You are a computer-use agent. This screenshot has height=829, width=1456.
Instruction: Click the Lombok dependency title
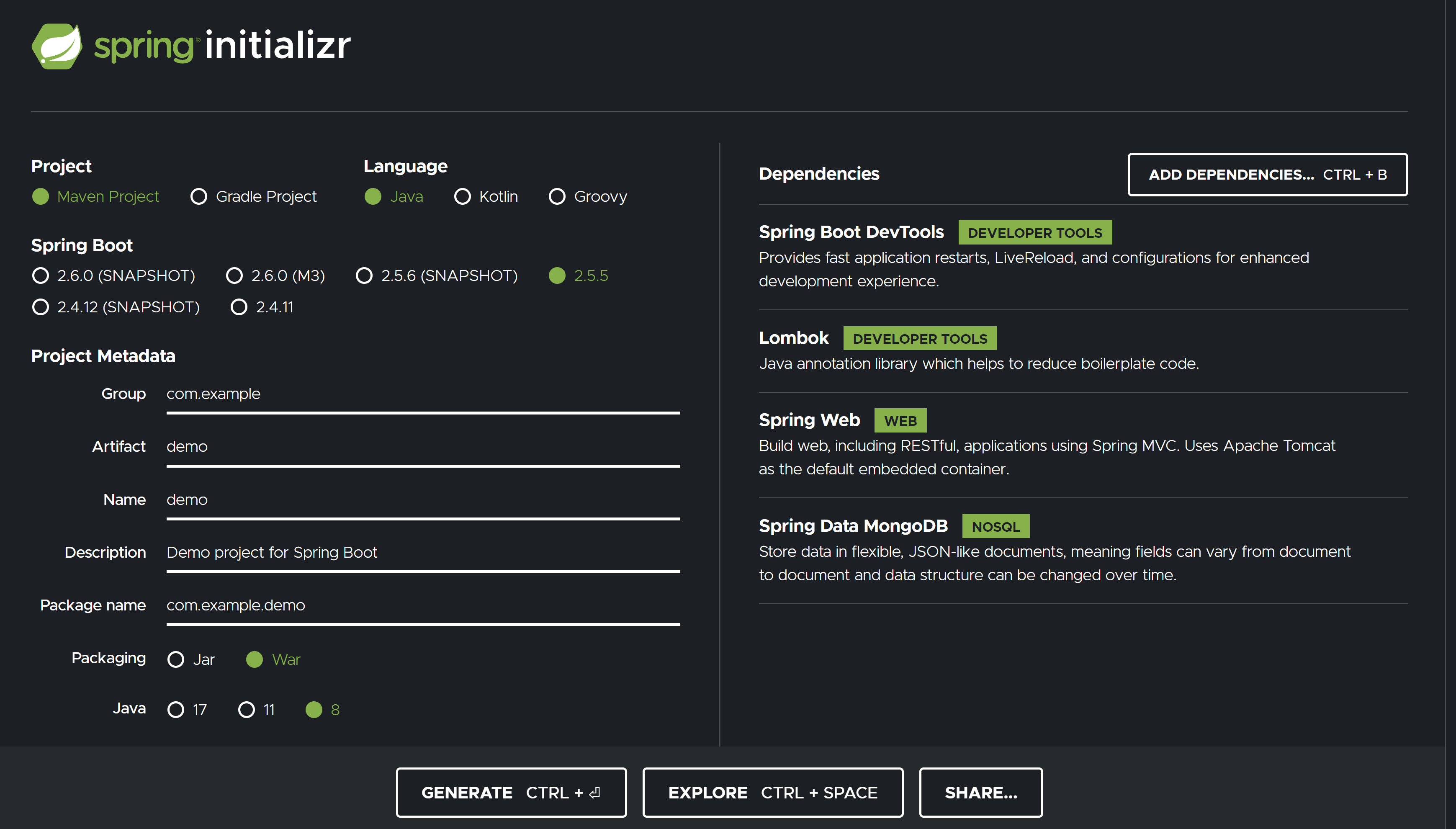click(x=793, y=338)
